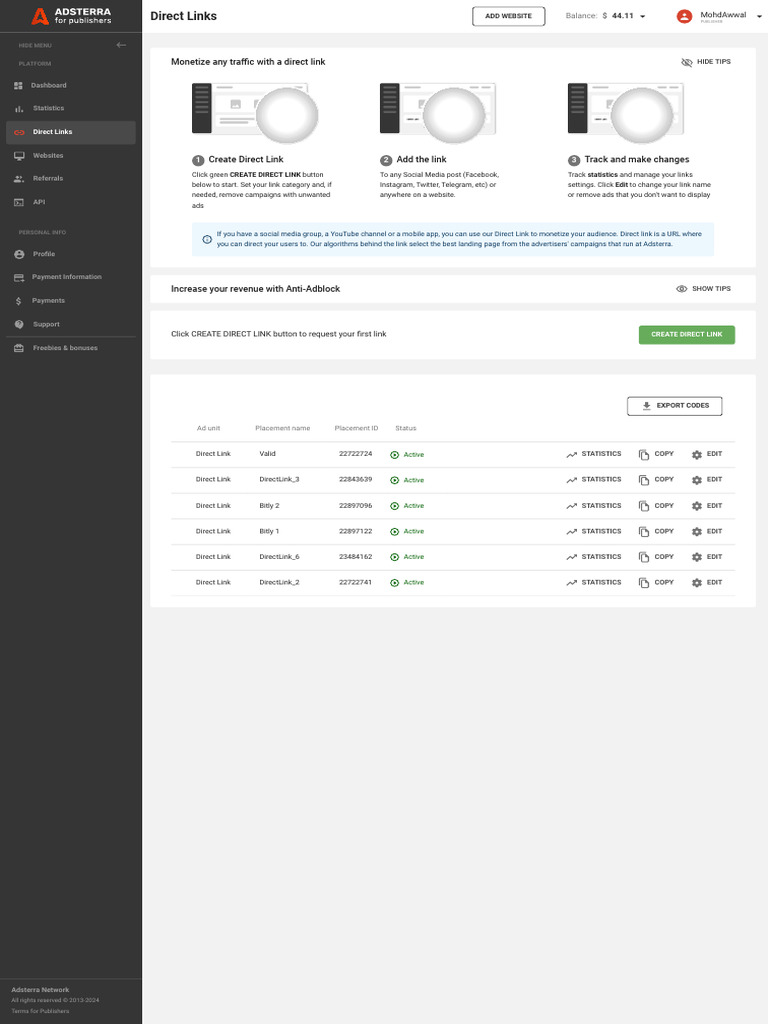768x1024 pixels.
Task: Copy the DirectLink_6 link
Action: pyautogui.click(x=656, y=556)
